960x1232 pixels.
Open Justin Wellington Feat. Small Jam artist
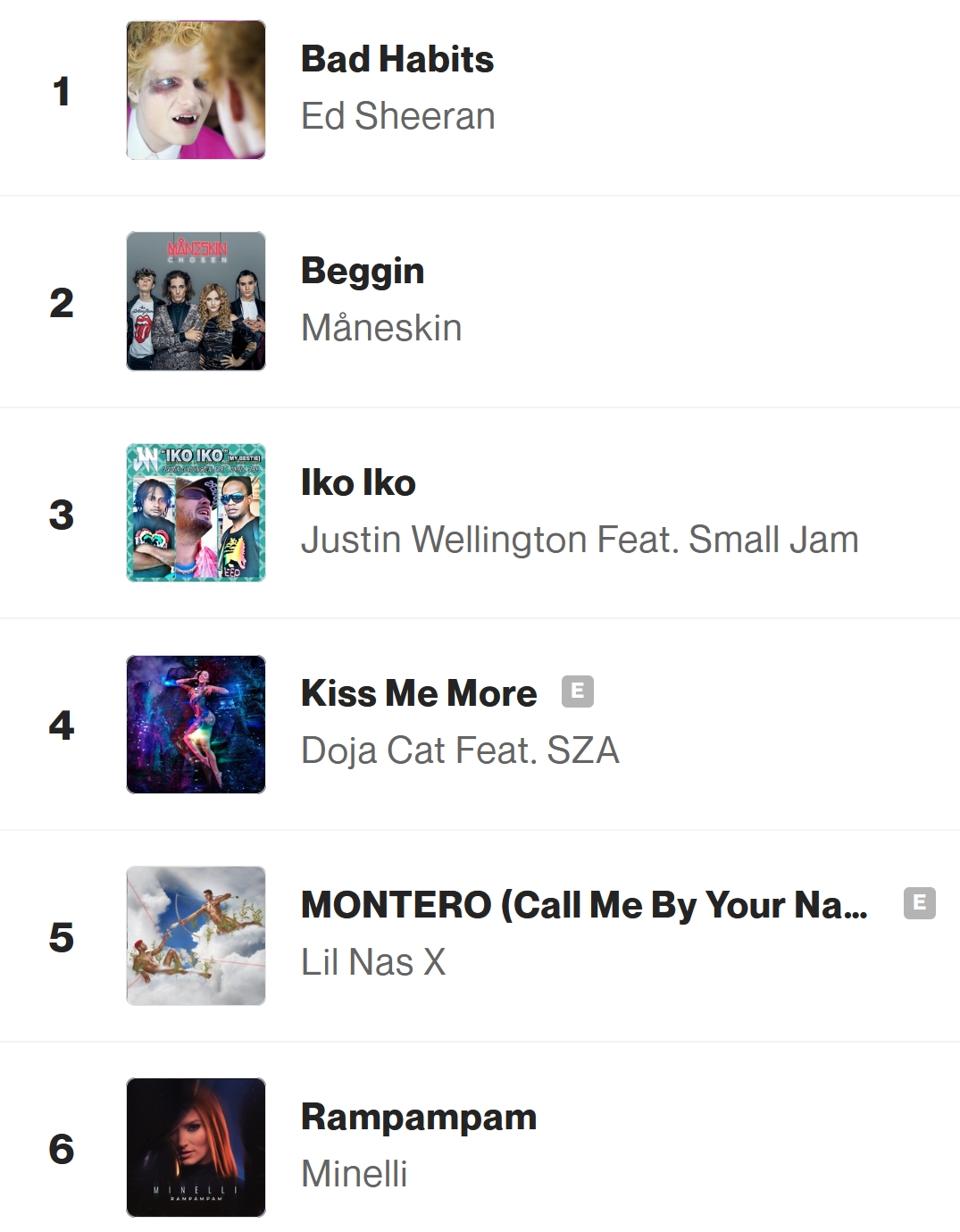[580, 540]
